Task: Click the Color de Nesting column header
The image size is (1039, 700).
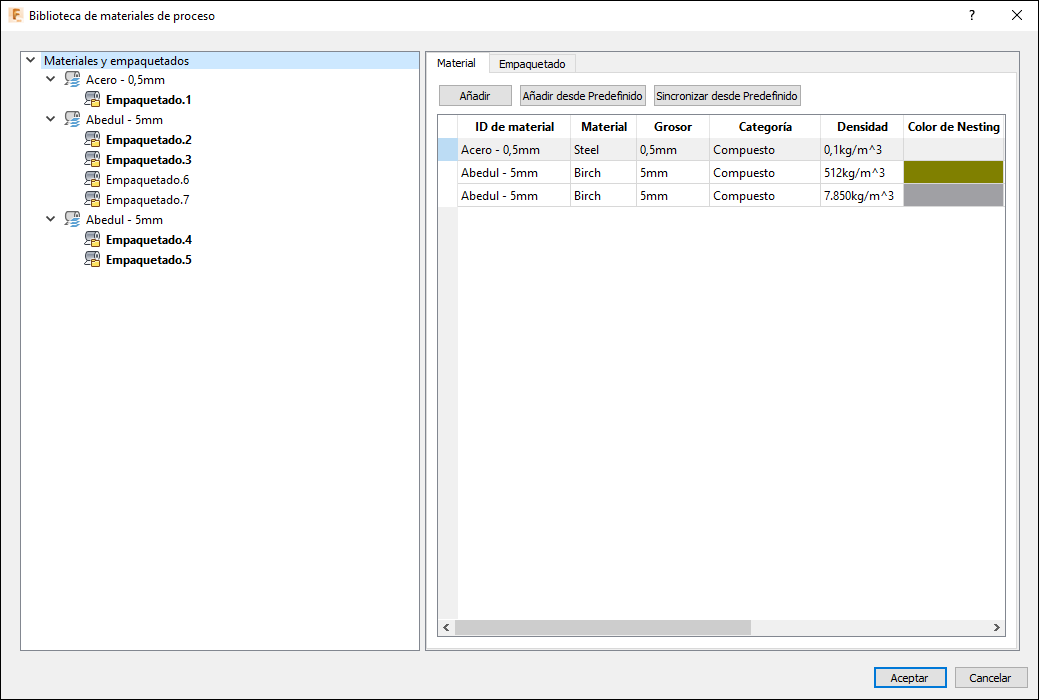Action: tap(954, 127)
